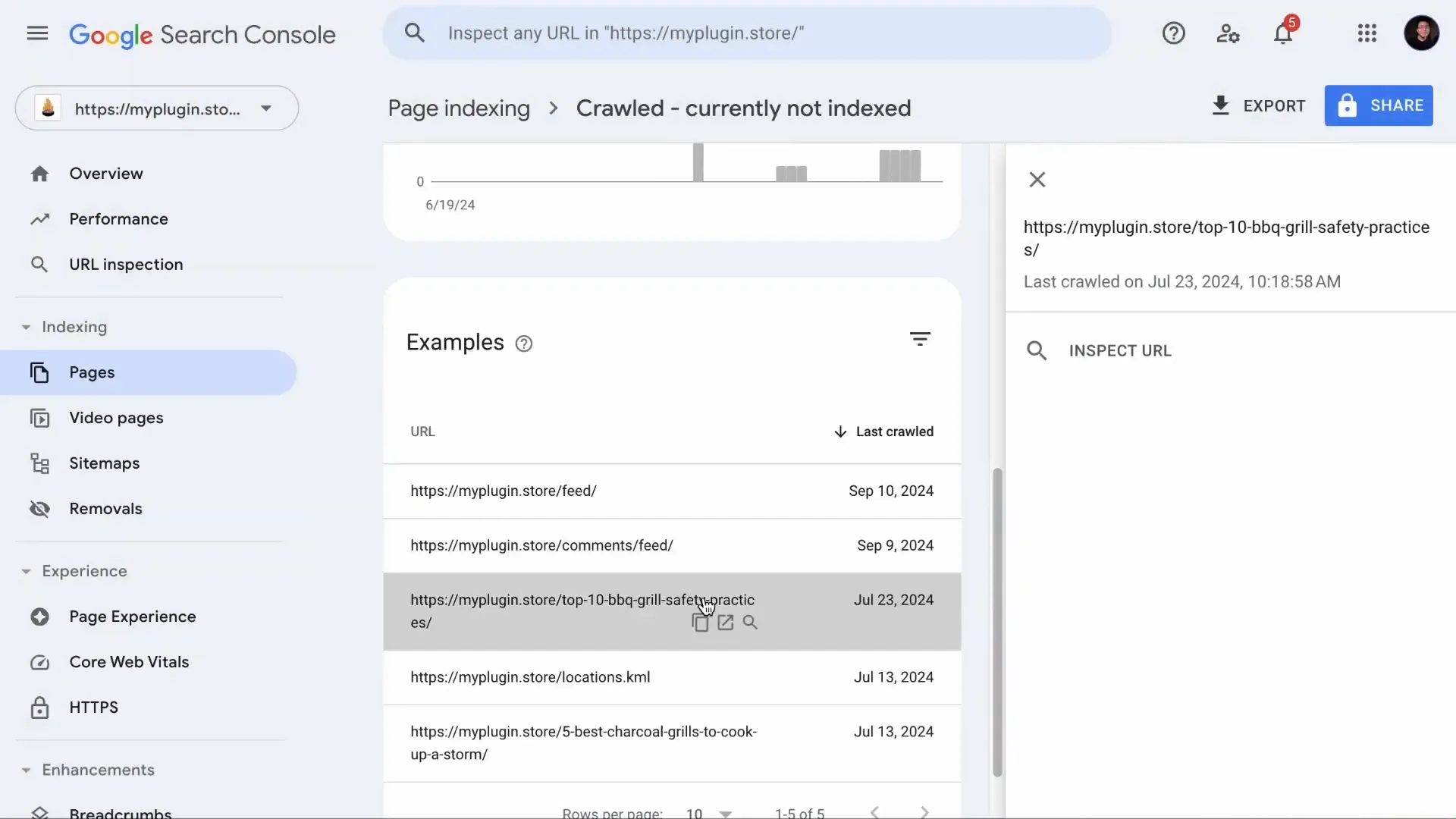Open the property selector dropdown

pyautogui.click(x=157, y=108)
